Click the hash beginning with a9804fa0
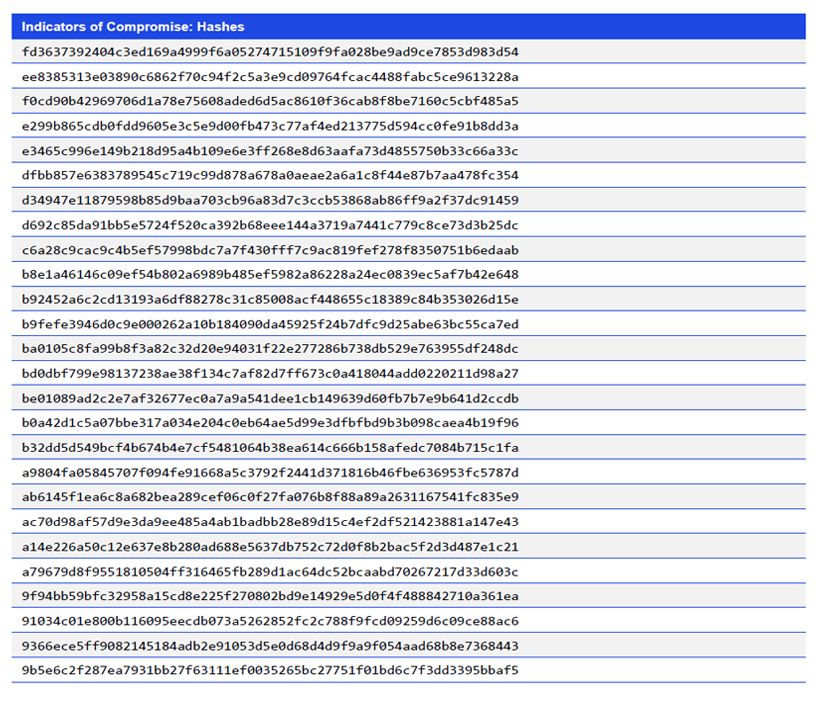820x701 pixels. [270, 472]
